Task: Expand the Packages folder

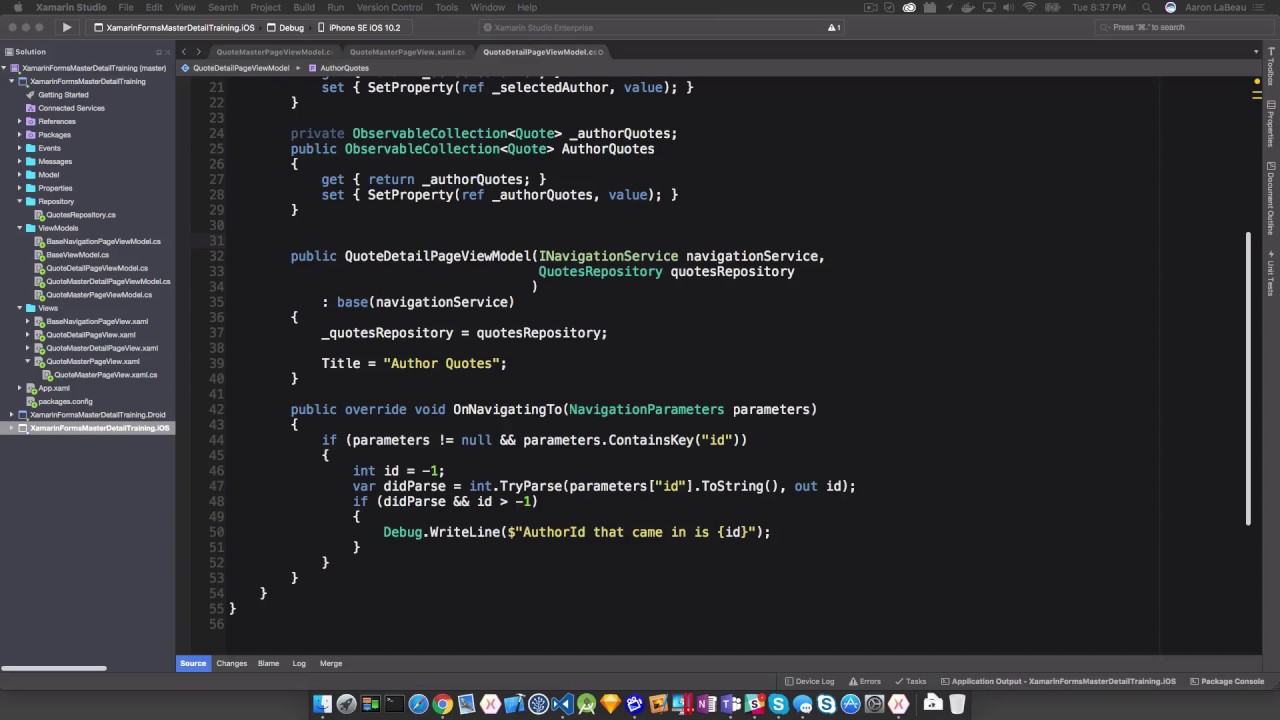Action: pyautogui.click(x=19, y=135)
